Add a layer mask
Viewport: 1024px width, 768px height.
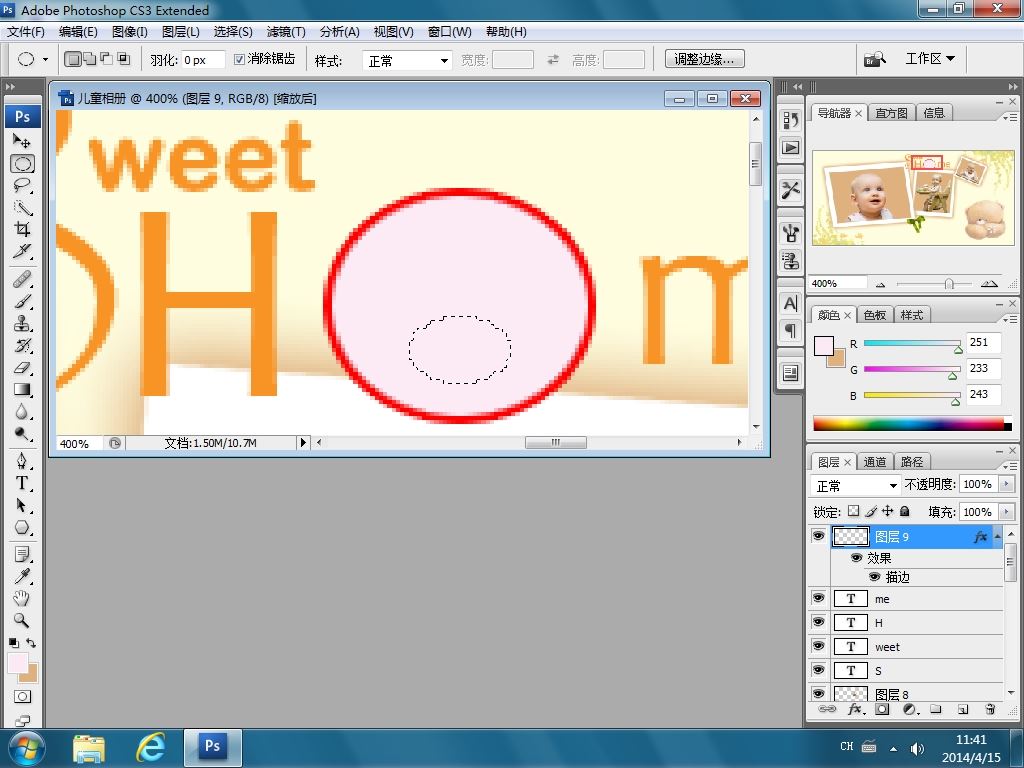pyautogui.click(x=882, y=709)
